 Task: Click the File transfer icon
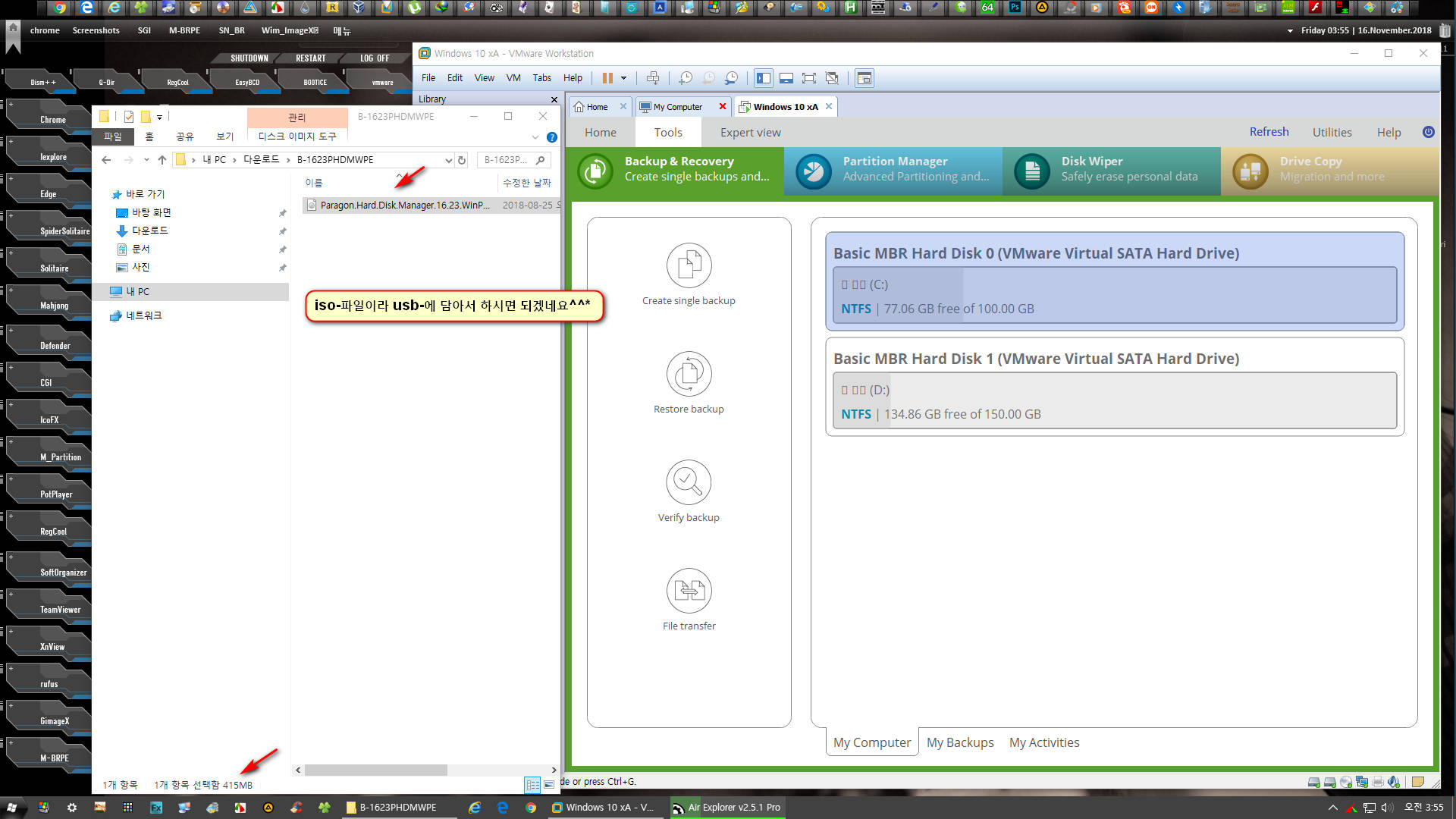689,591
